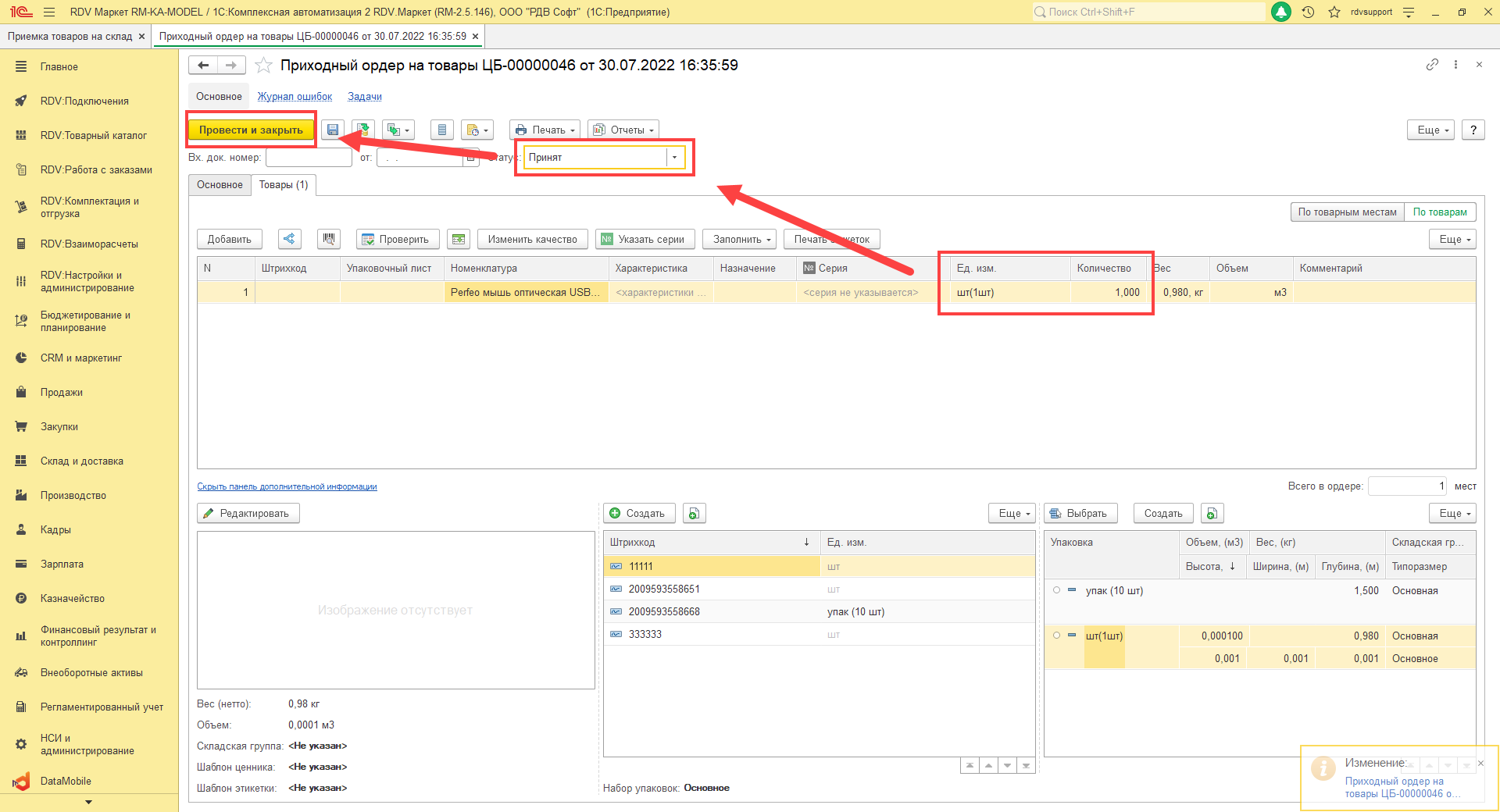Open the packaging panel Еще menu
1500x812 pixels.
click(x=1453, y=513)
